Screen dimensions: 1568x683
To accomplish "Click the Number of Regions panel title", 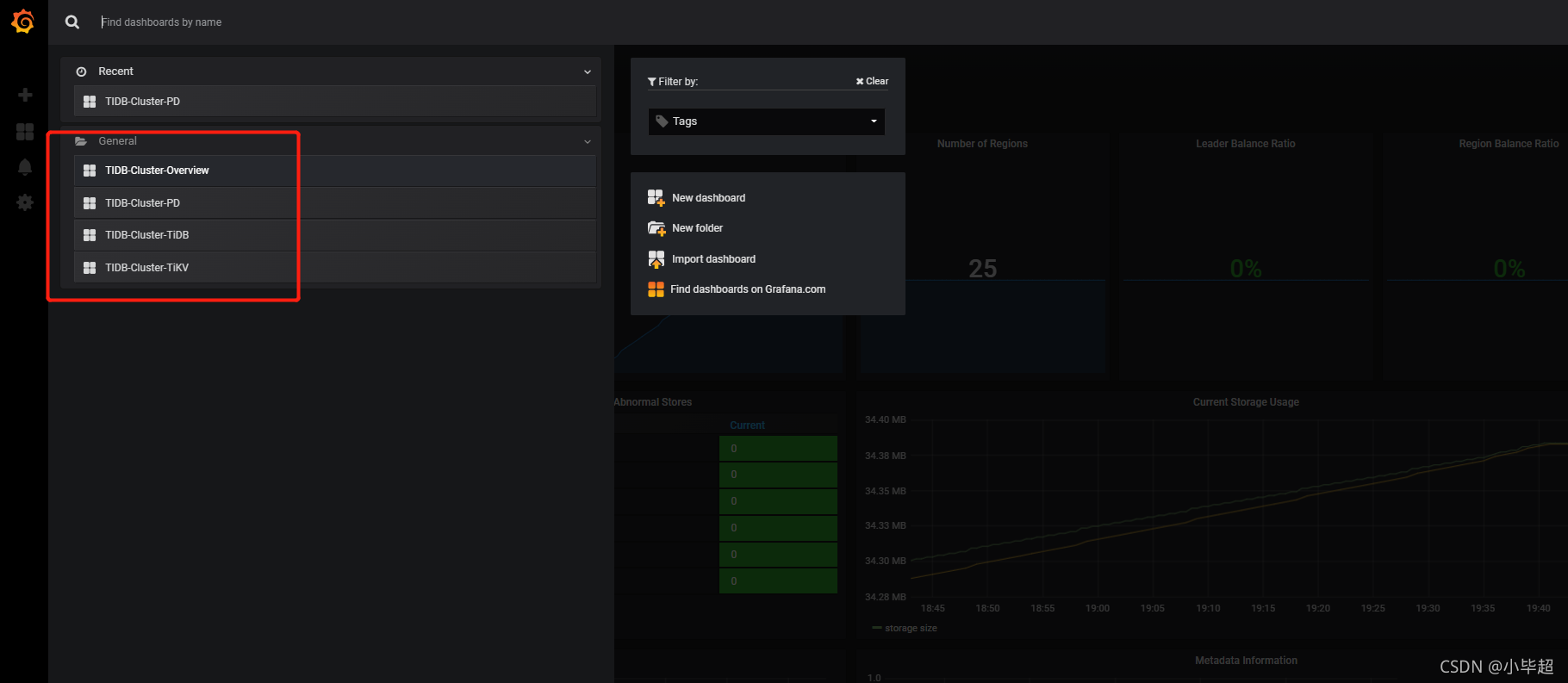I will (x=982, y=144).
